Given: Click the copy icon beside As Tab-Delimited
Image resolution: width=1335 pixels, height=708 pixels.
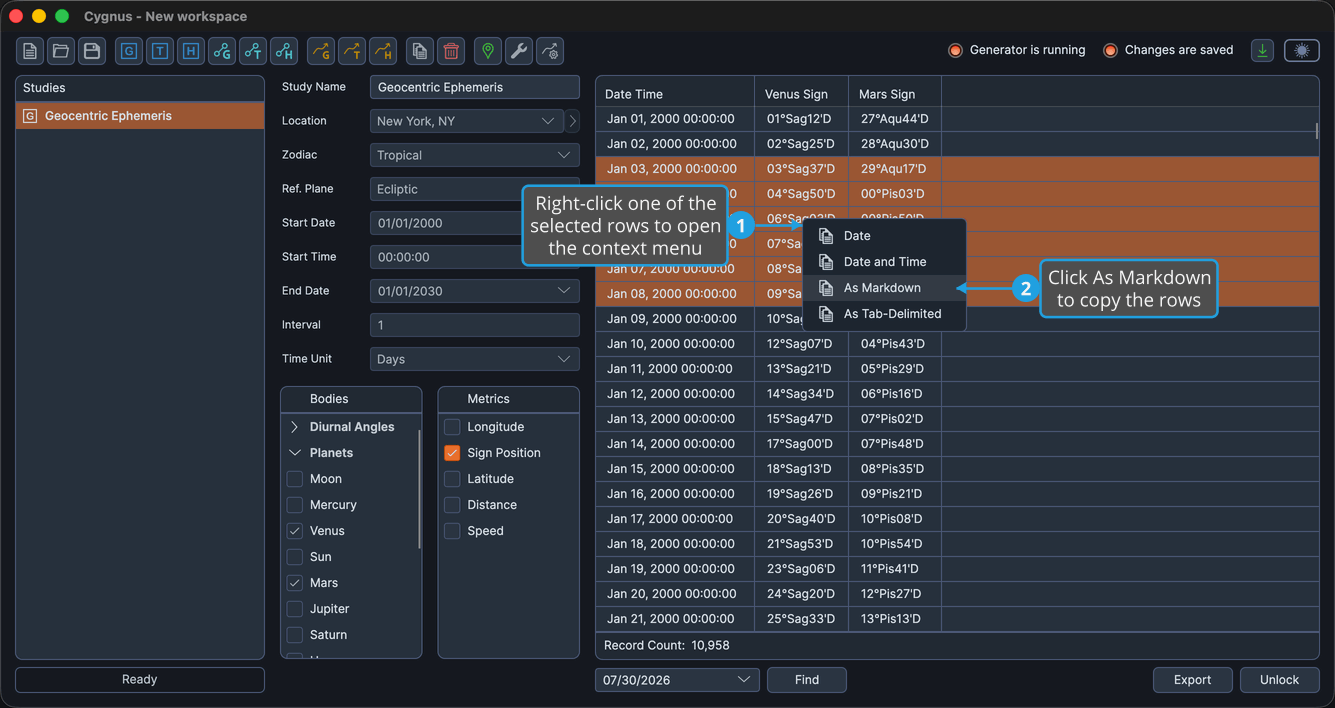Looking at the screenshot, I should [826, 314].
